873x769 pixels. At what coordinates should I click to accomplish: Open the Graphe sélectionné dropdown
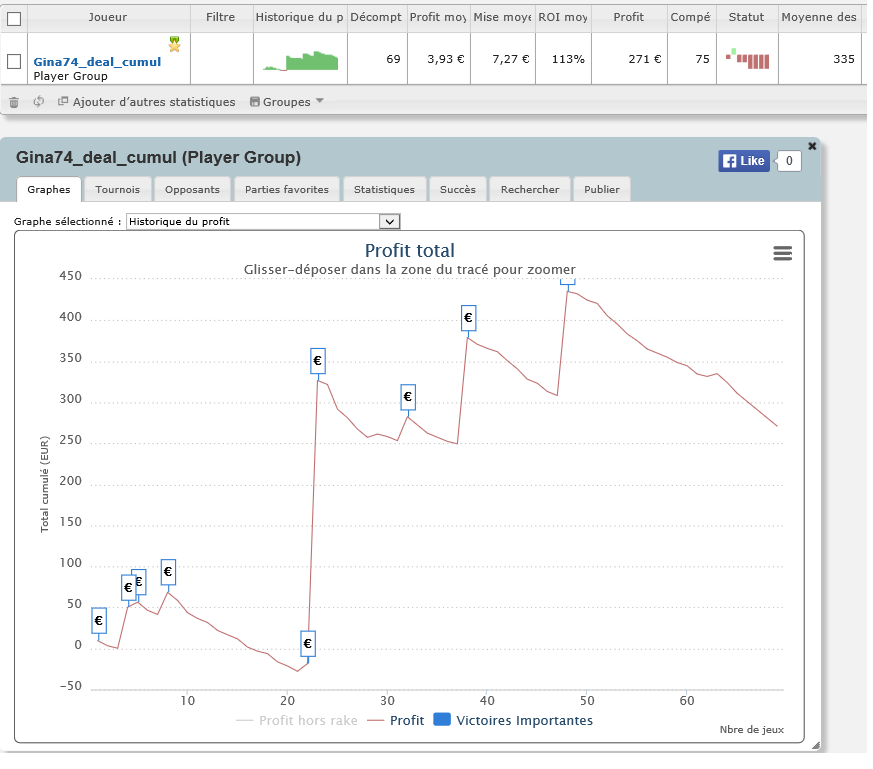[263, 222]
